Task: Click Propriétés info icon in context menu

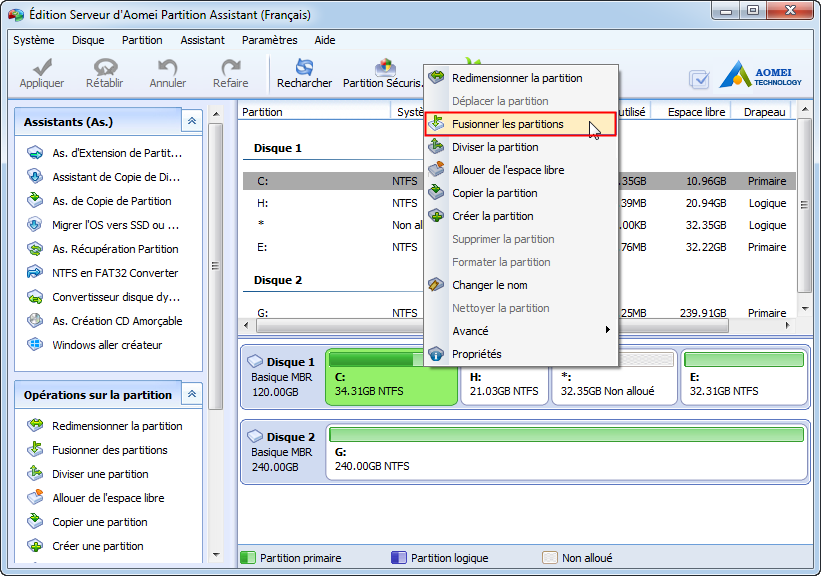Action: (x=436, y=354)
